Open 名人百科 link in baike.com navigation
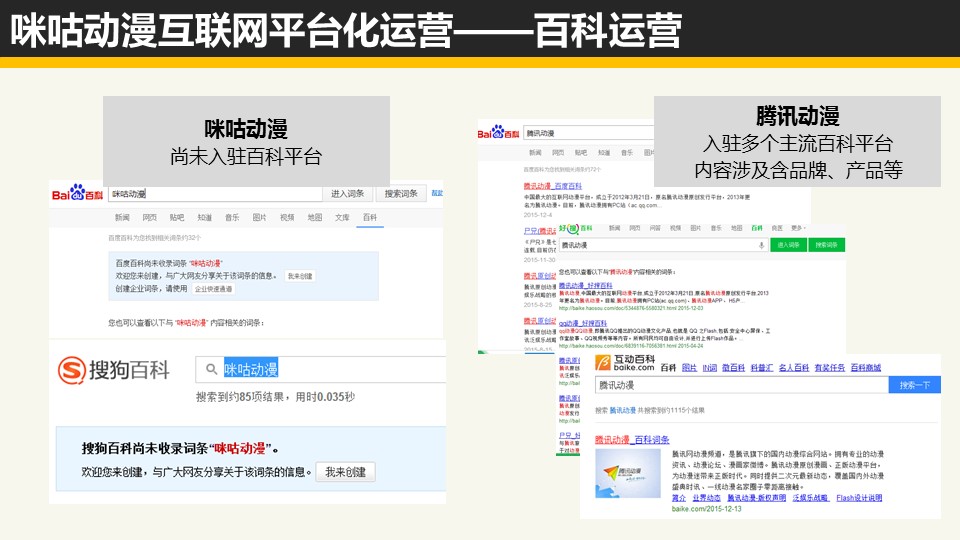 coord(794,367)
